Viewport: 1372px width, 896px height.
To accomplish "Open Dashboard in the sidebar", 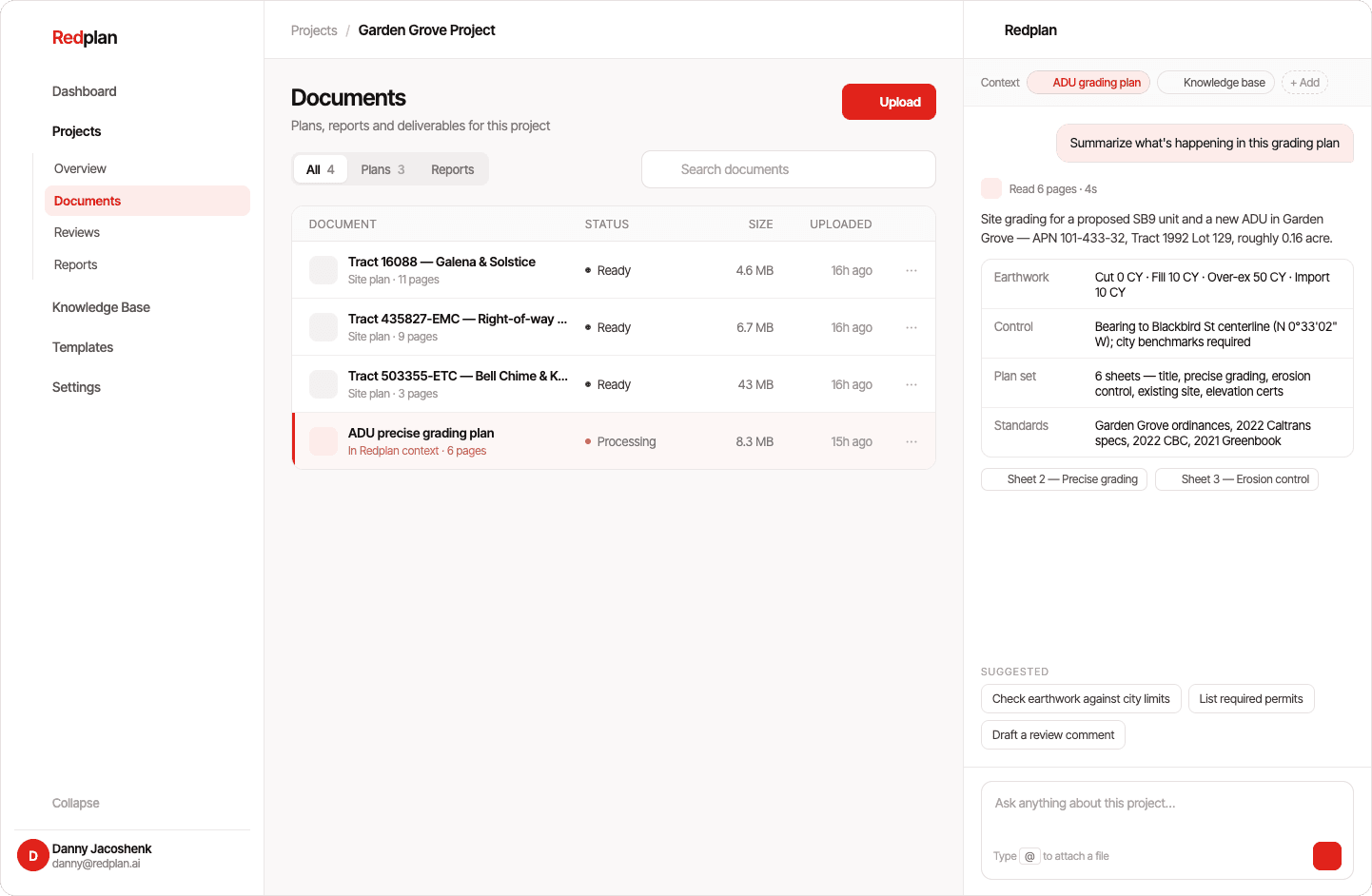I will click(x=85, y=91).
